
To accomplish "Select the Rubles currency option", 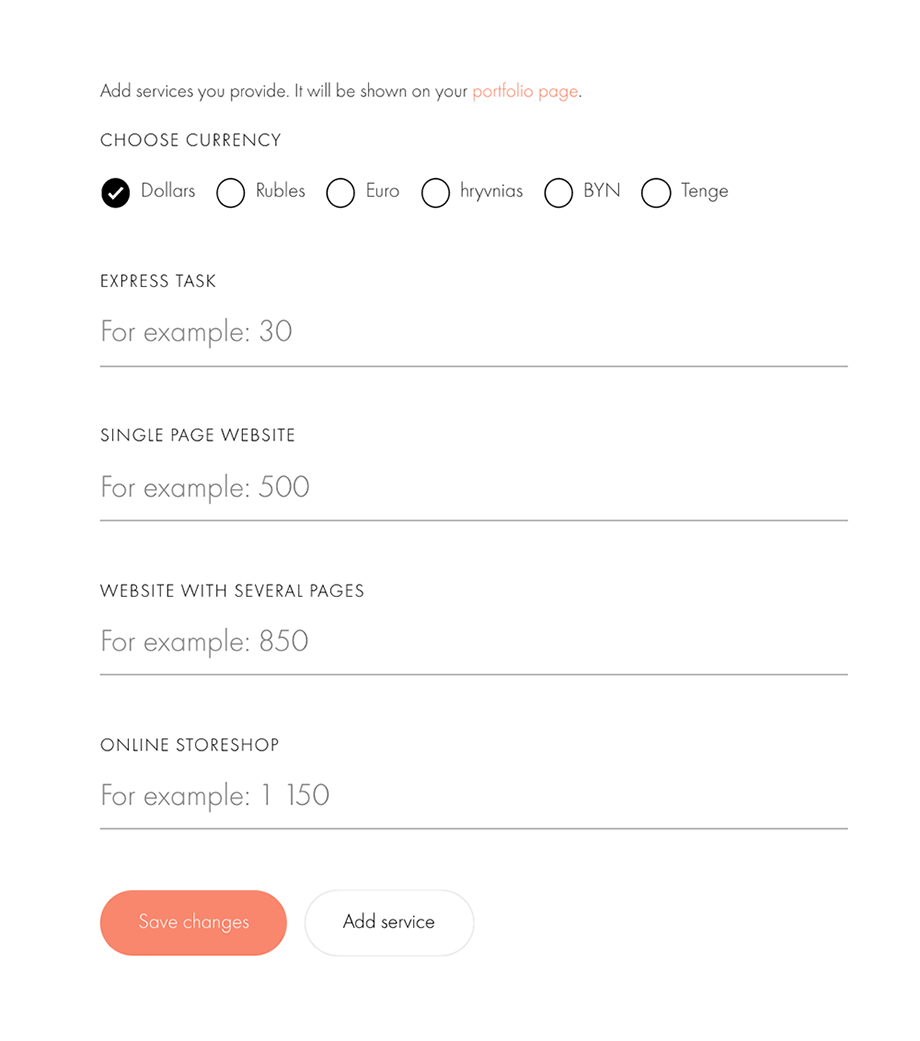I will click(231, 192).
